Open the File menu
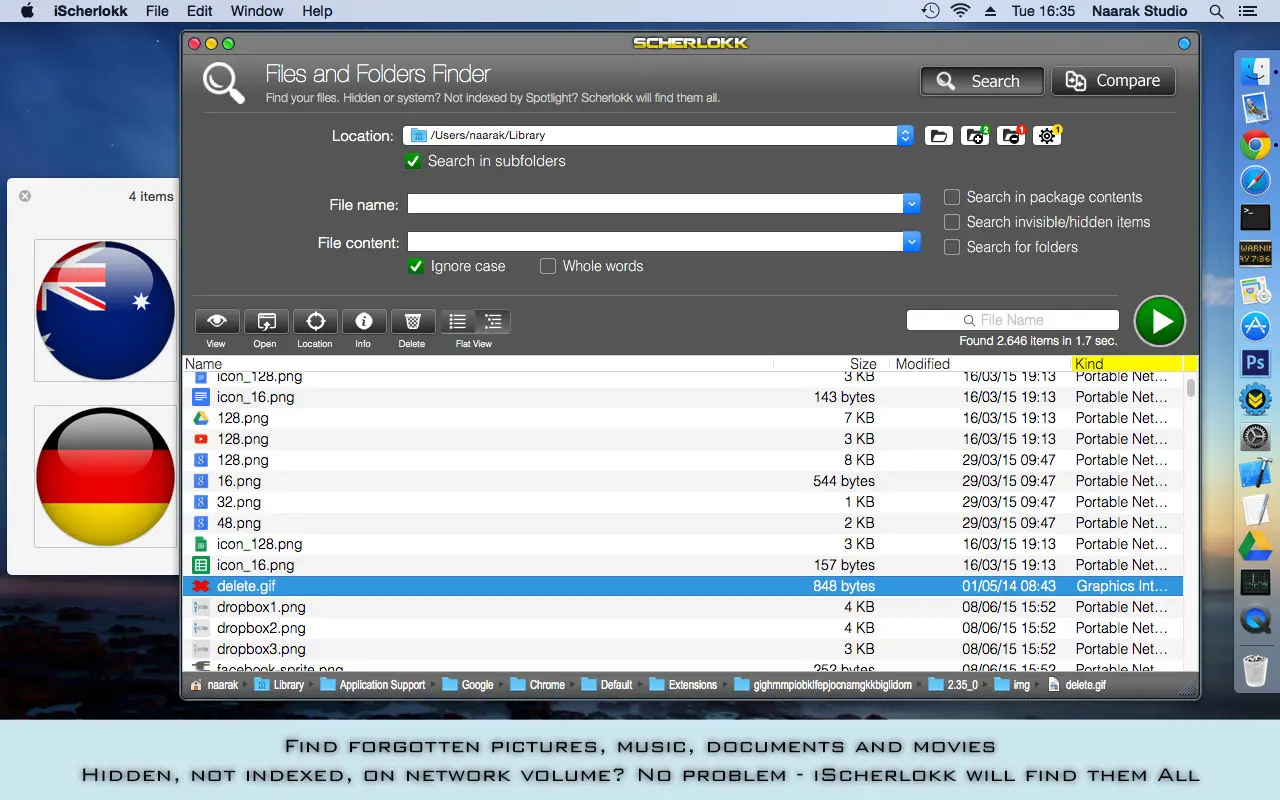 (157, 11)
